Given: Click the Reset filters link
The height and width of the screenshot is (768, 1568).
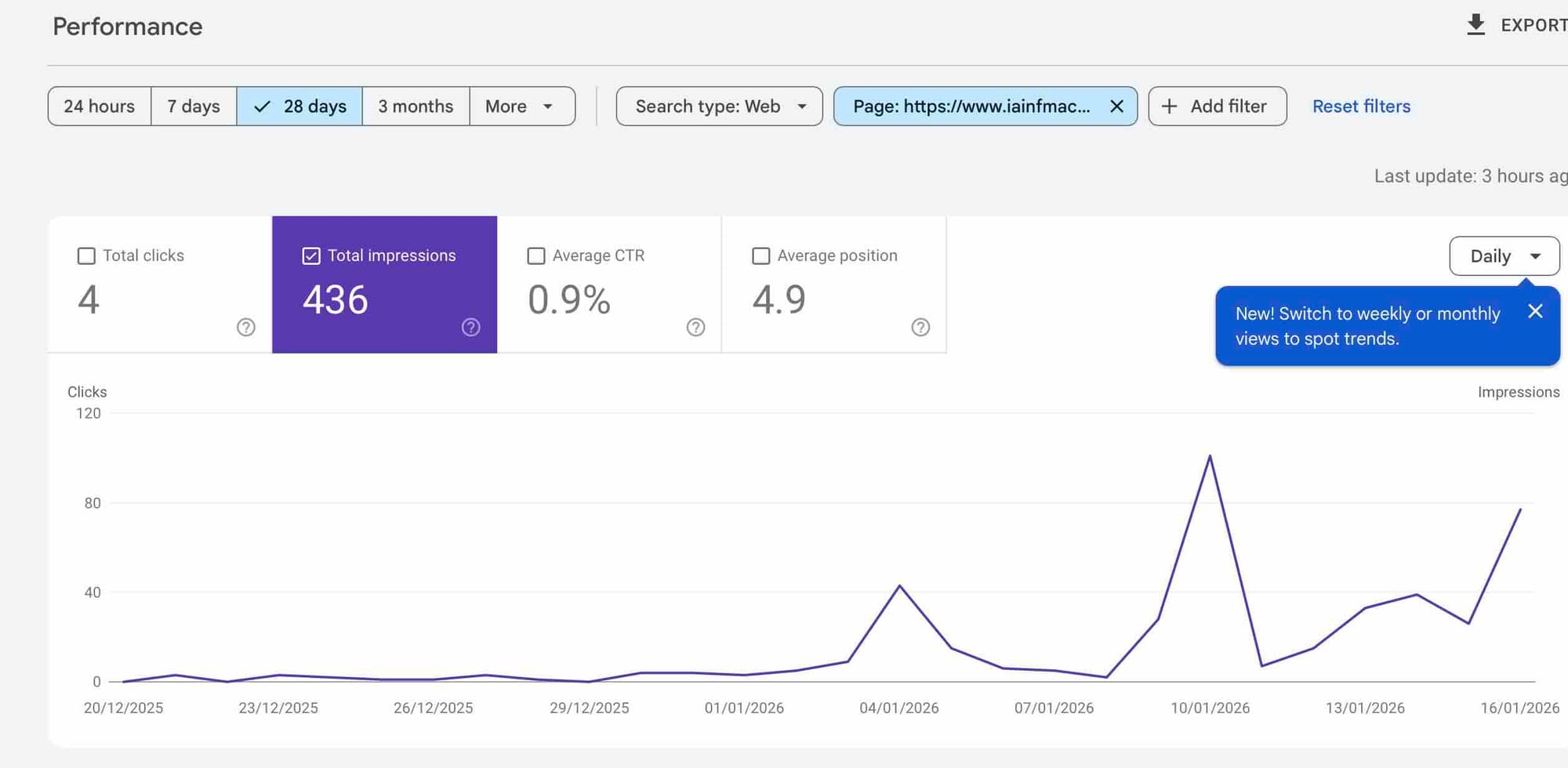Looking at the screenshot, I should pos(1361,106).
